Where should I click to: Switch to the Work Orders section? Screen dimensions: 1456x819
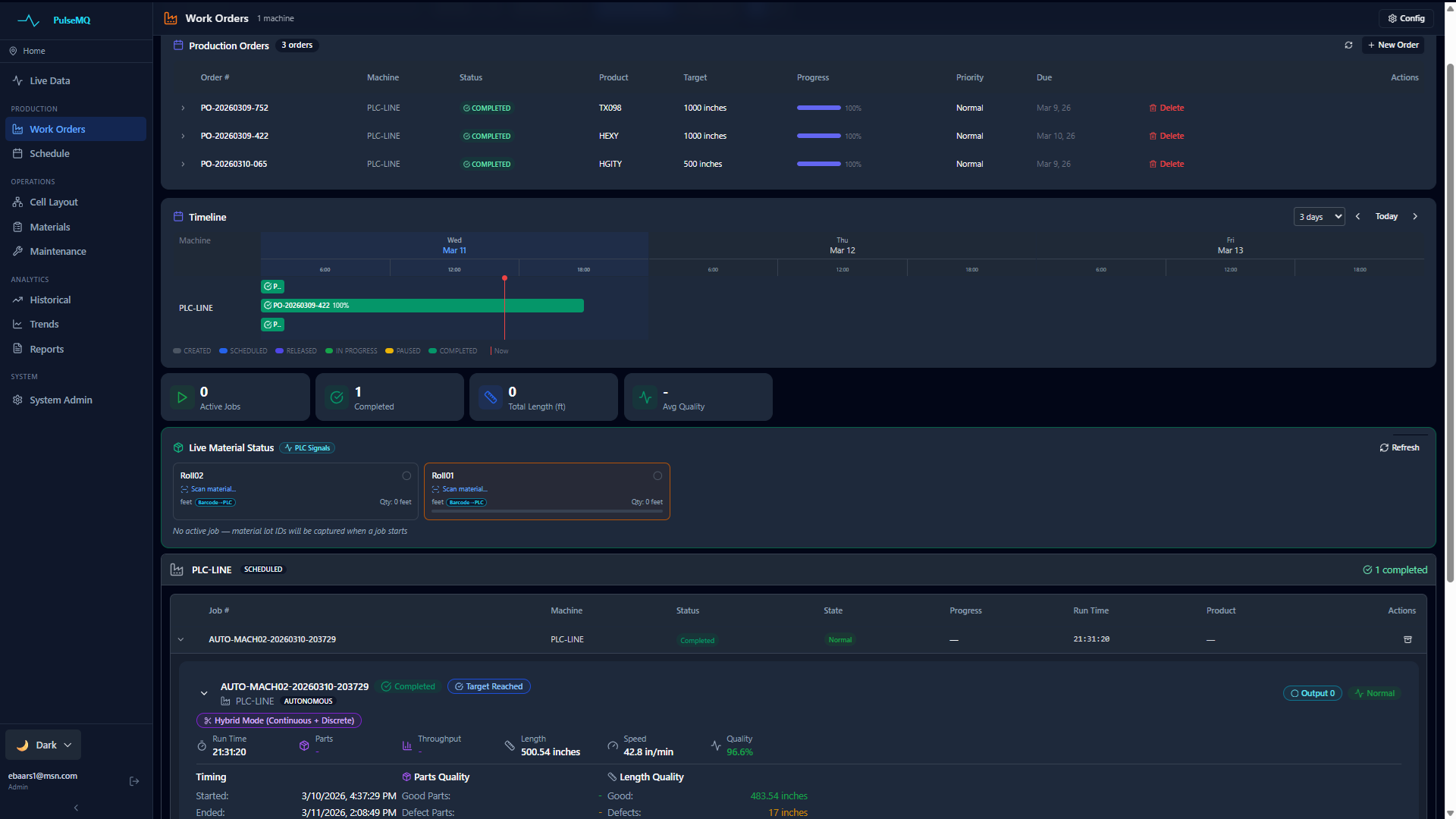click(x=57, y=129)
